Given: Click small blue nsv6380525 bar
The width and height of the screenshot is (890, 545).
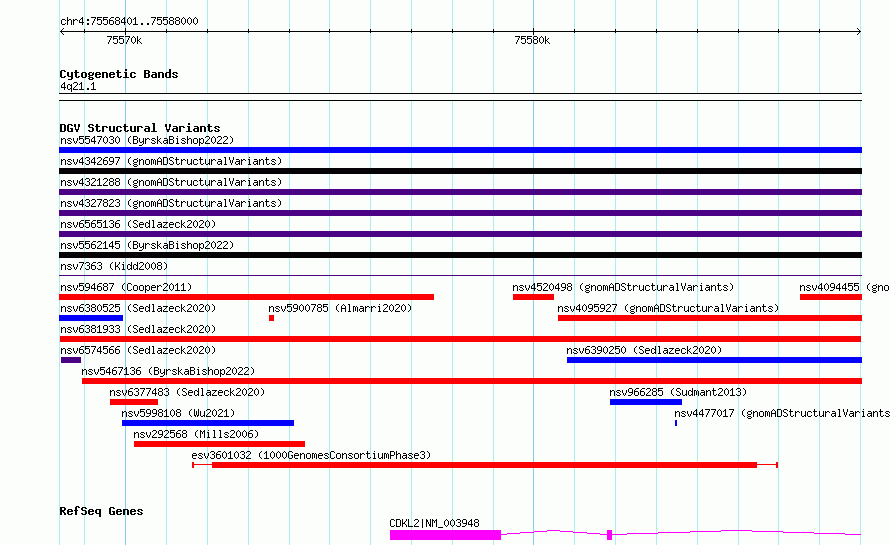Looking at the screenshot, I should click(91, 318).
